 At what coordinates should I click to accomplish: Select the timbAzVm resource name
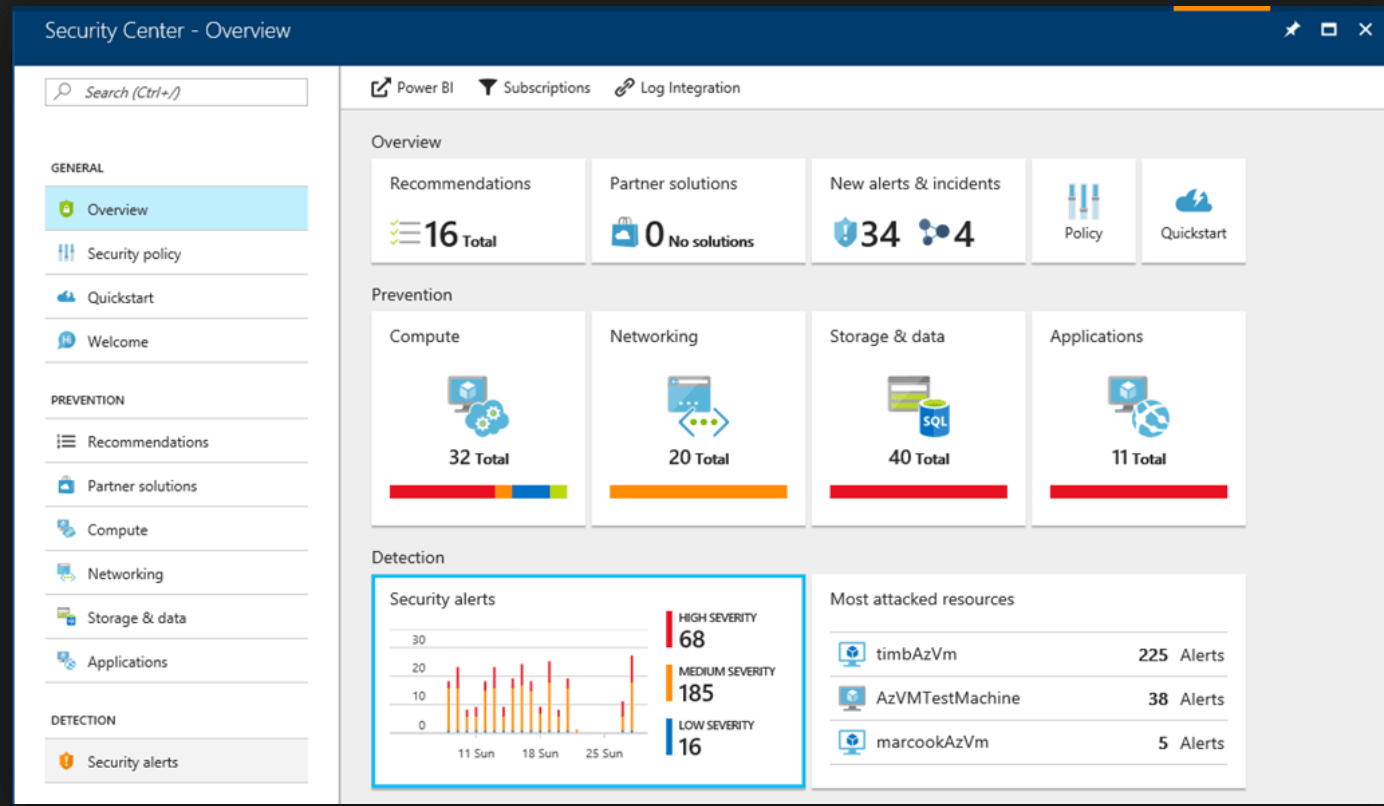tap(917, 654)
